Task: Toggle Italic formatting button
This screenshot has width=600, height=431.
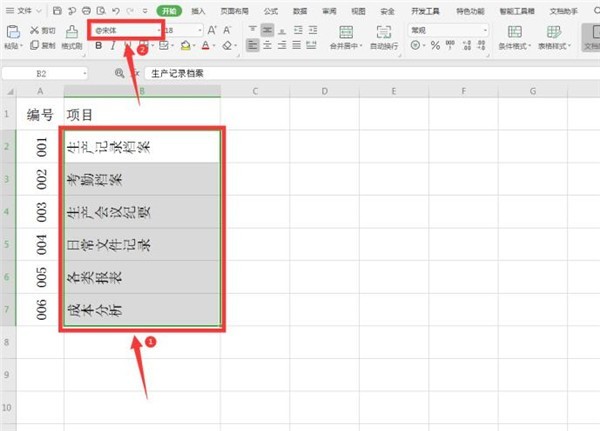Action: click(x=113, y=45)
